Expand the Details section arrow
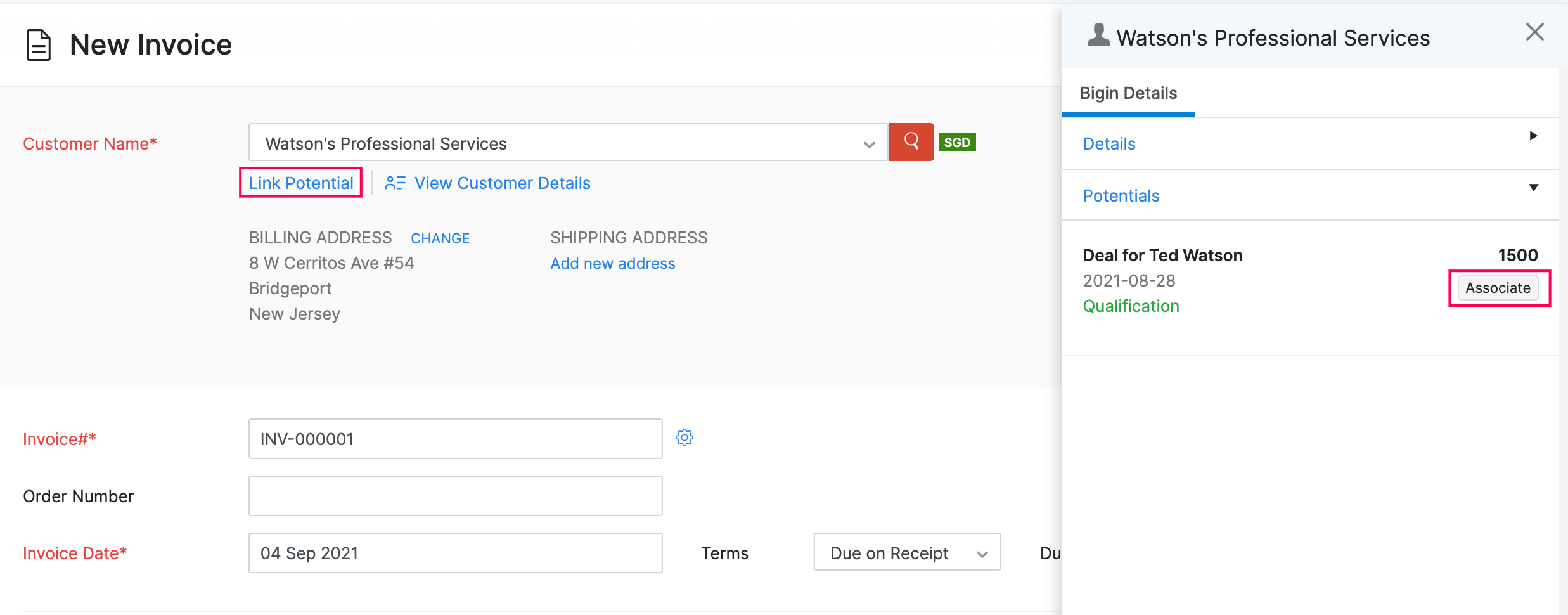 pos(1533,136)
